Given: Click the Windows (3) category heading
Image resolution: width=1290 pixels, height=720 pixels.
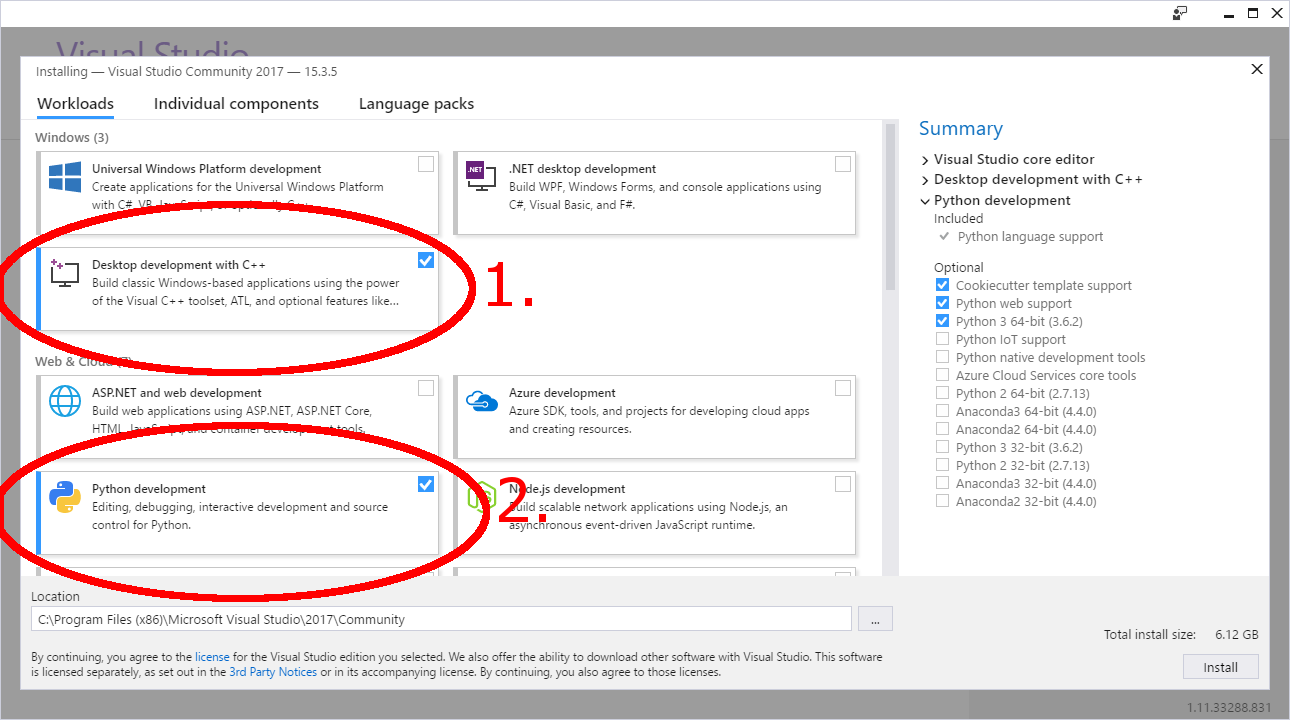Looking at the screenshot, I should tap(72, 137).
